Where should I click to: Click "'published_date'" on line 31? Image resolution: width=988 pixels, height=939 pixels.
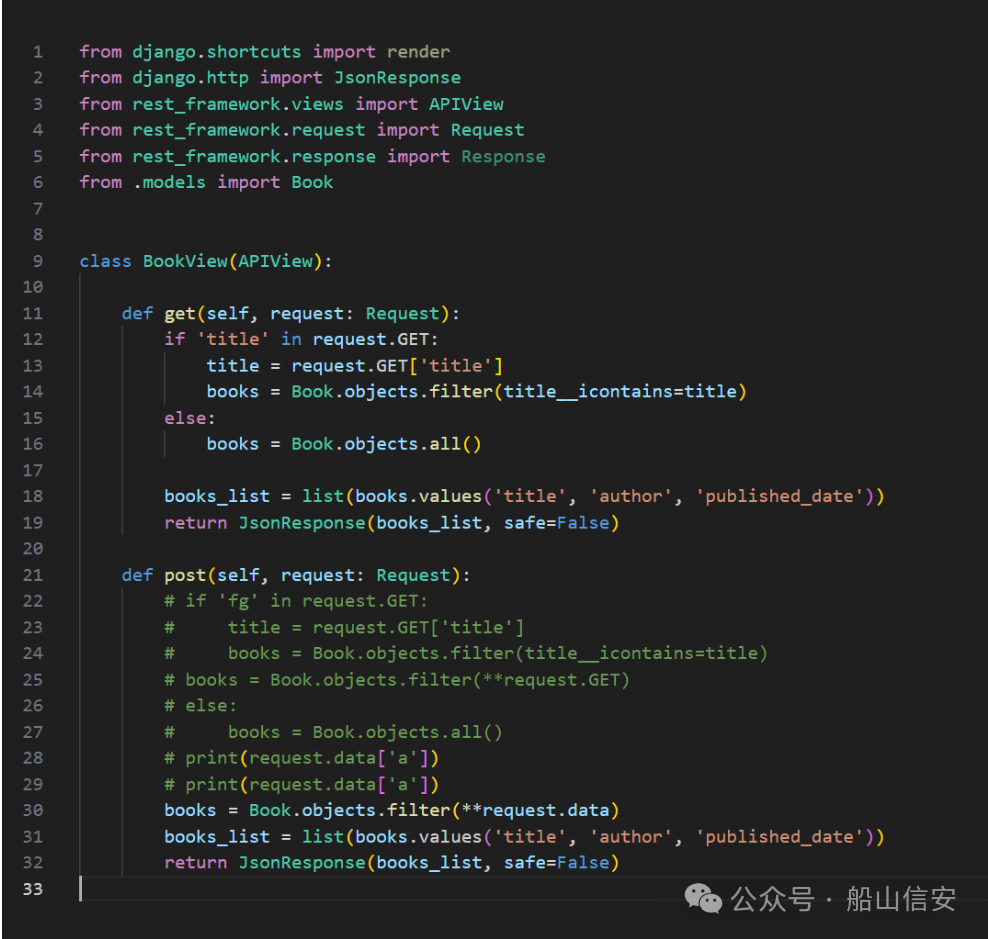779,836
